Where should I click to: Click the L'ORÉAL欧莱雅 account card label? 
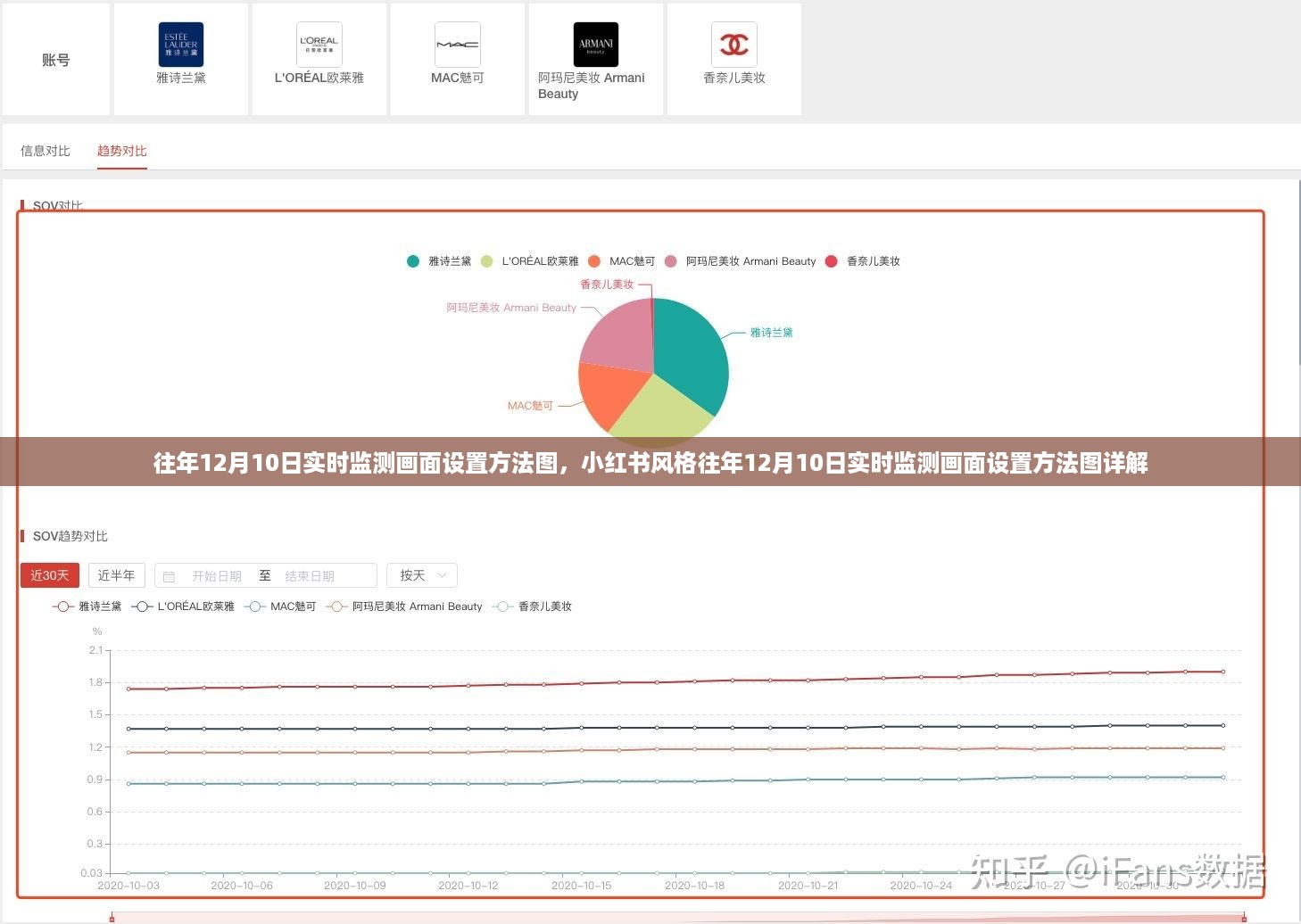click(x=319, y=78)
